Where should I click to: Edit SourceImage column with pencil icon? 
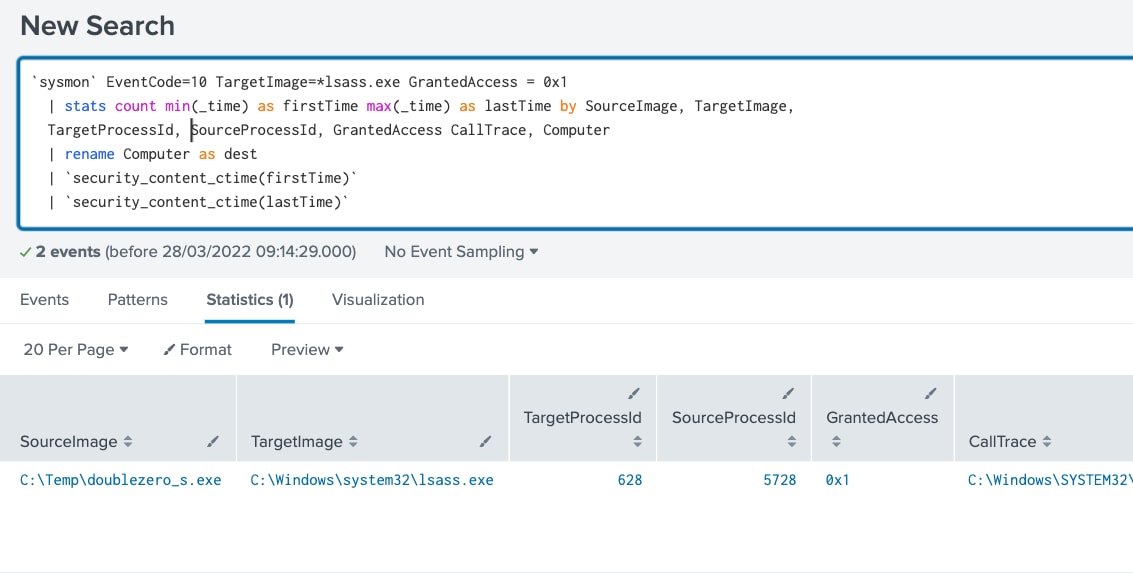tap(212, 441)
